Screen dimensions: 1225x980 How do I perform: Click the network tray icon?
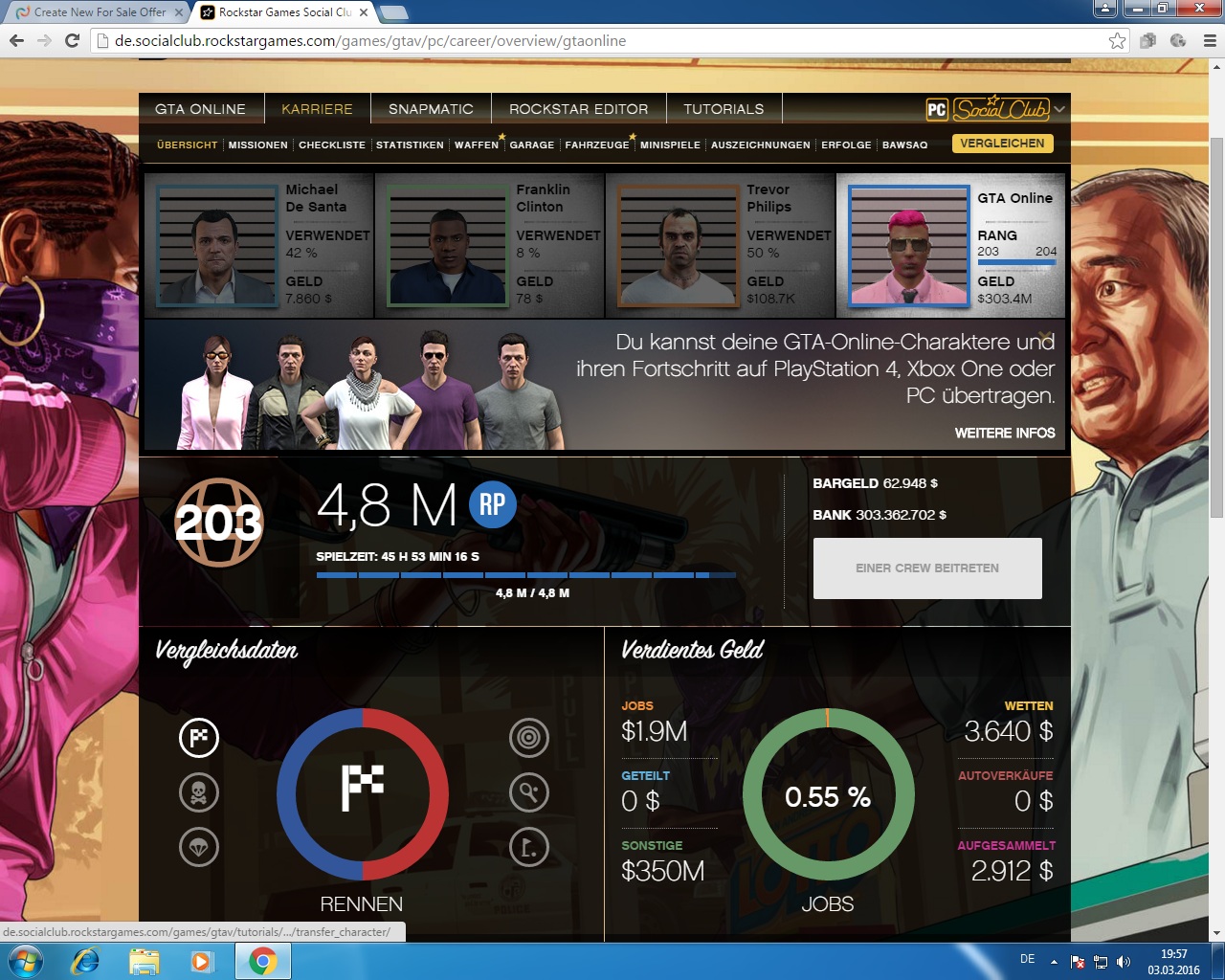pos(1101,962)
